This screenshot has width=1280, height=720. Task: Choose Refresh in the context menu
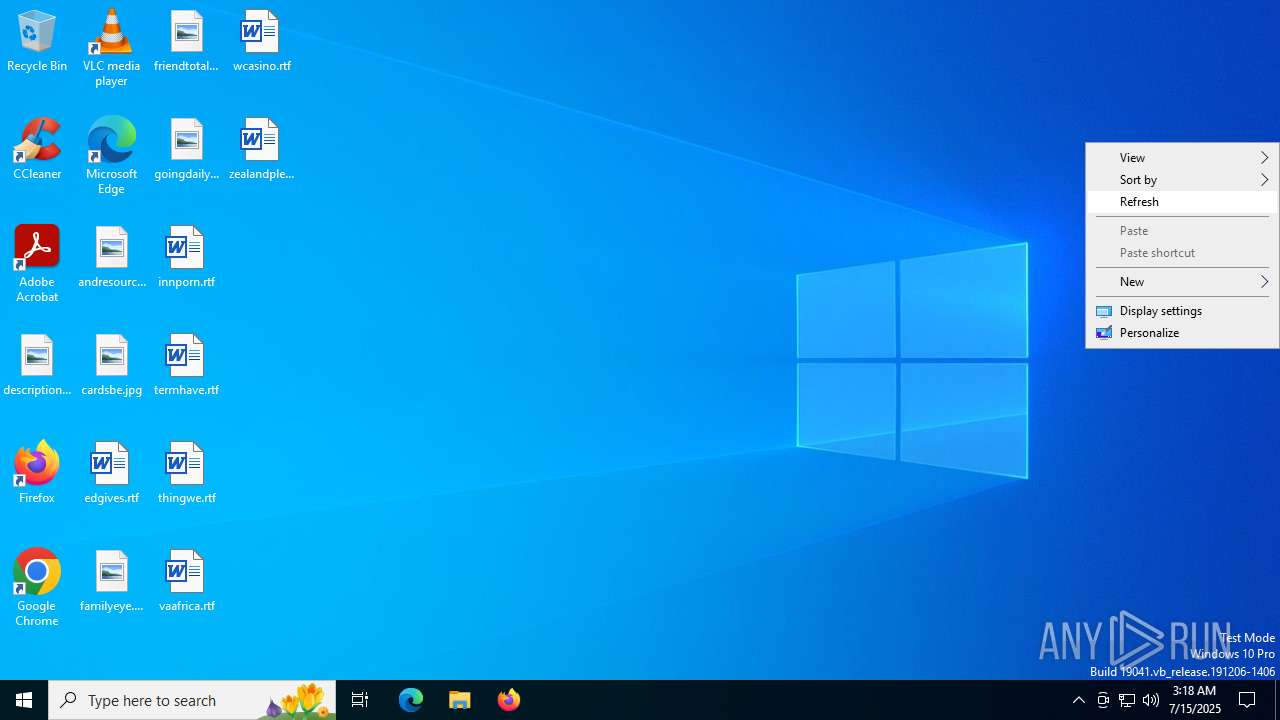tap(1182, 202)
